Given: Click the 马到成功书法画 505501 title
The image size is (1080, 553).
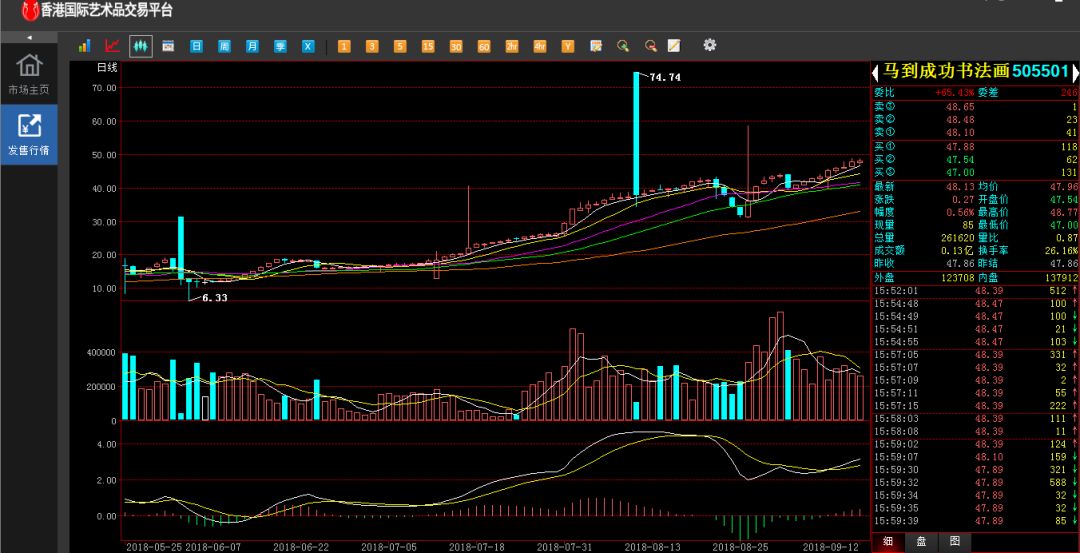Looking at the screenshot, I should tap(976, 72).
